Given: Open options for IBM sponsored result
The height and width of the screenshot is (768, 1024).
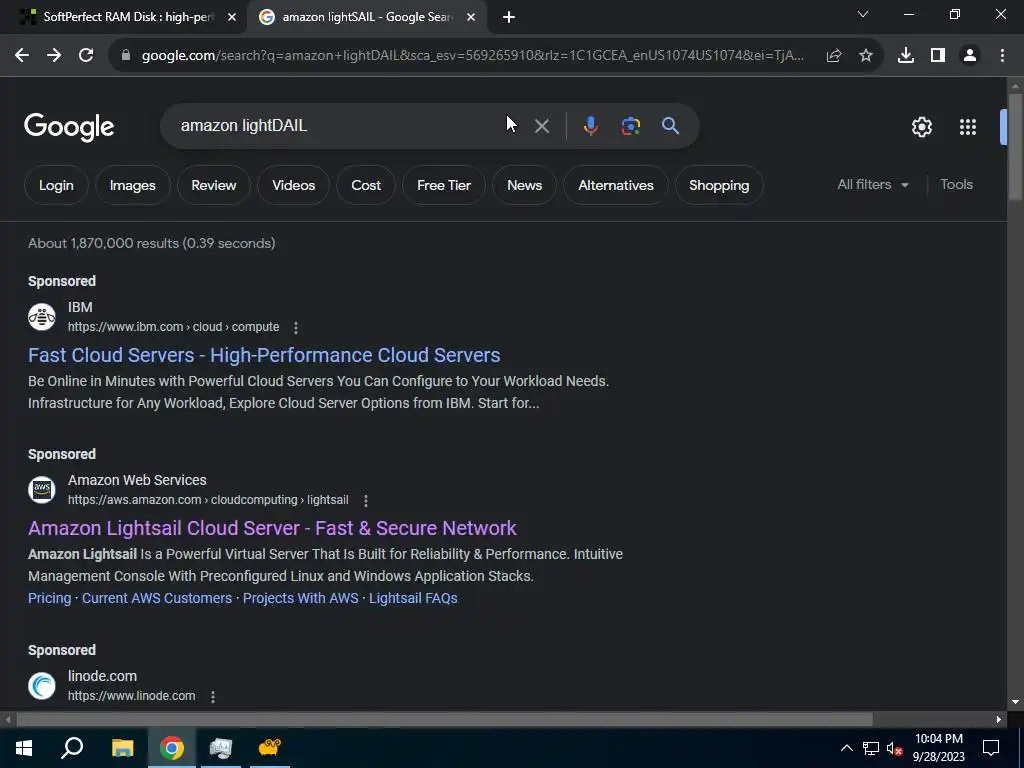Looking at the screenshot, I should click(296, 327).
